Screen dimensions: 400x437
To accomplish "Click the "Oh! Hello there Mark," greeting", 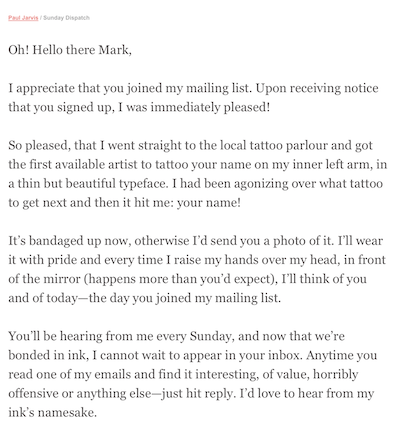I will 70,50.
